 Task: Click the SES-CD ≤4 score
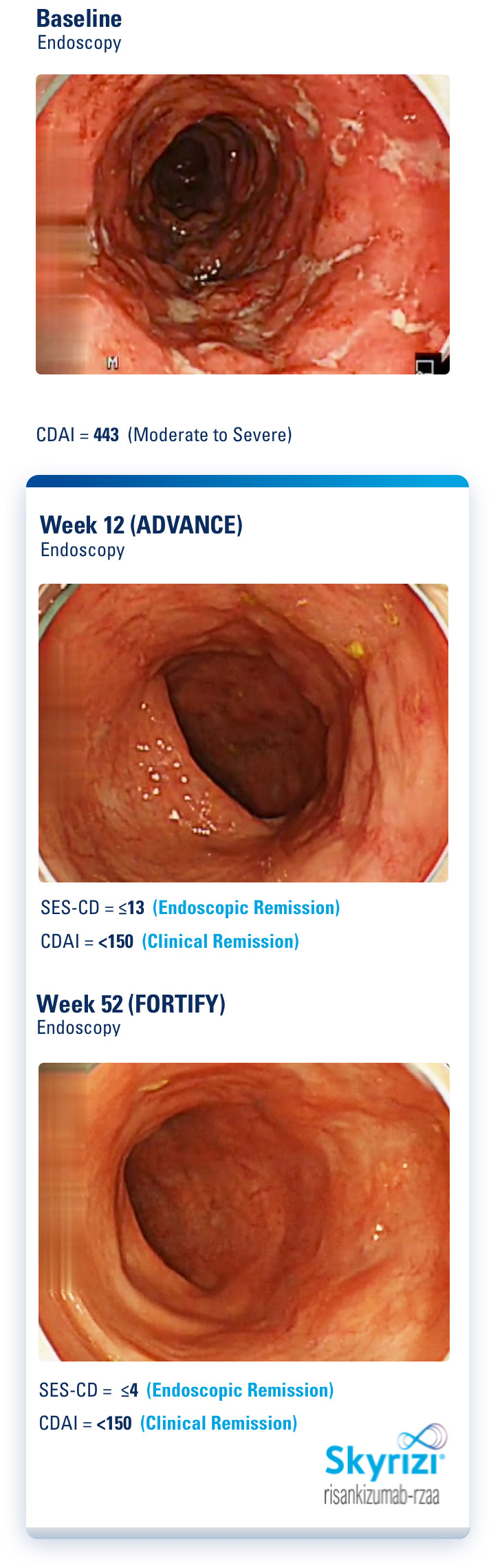coord(89,1390)
